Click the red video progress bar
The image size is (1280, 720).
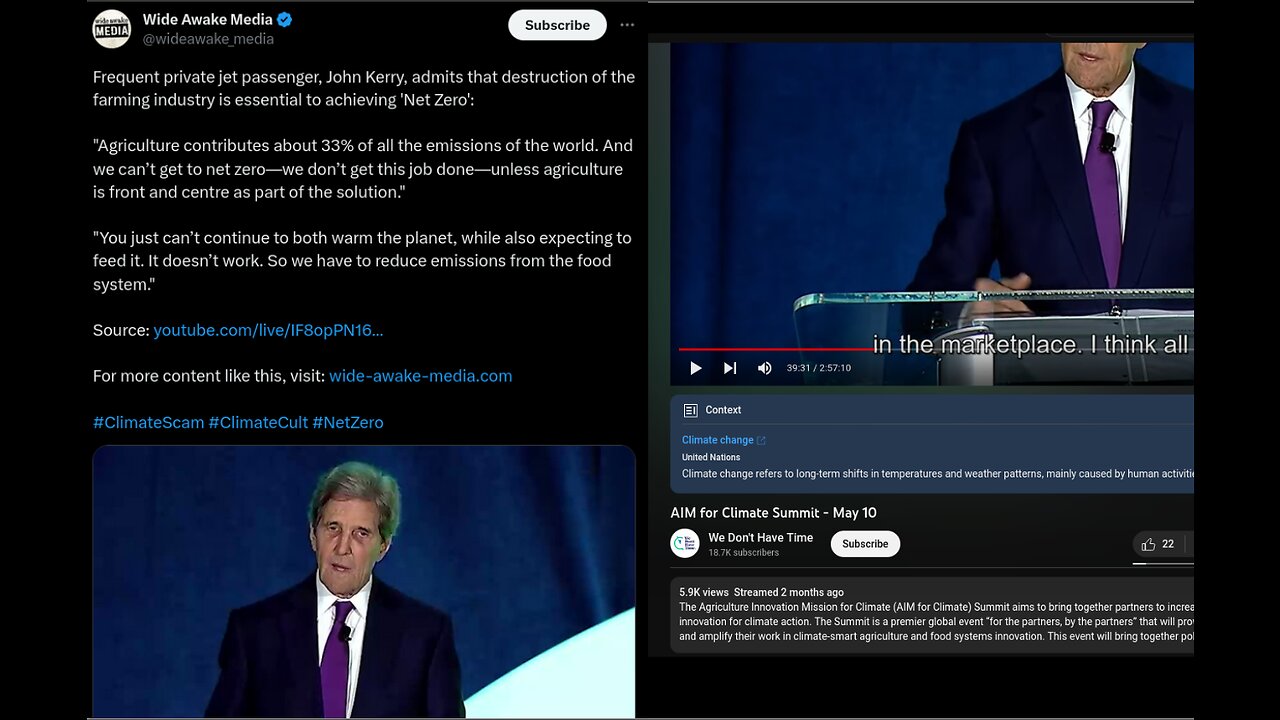[776, 349]
